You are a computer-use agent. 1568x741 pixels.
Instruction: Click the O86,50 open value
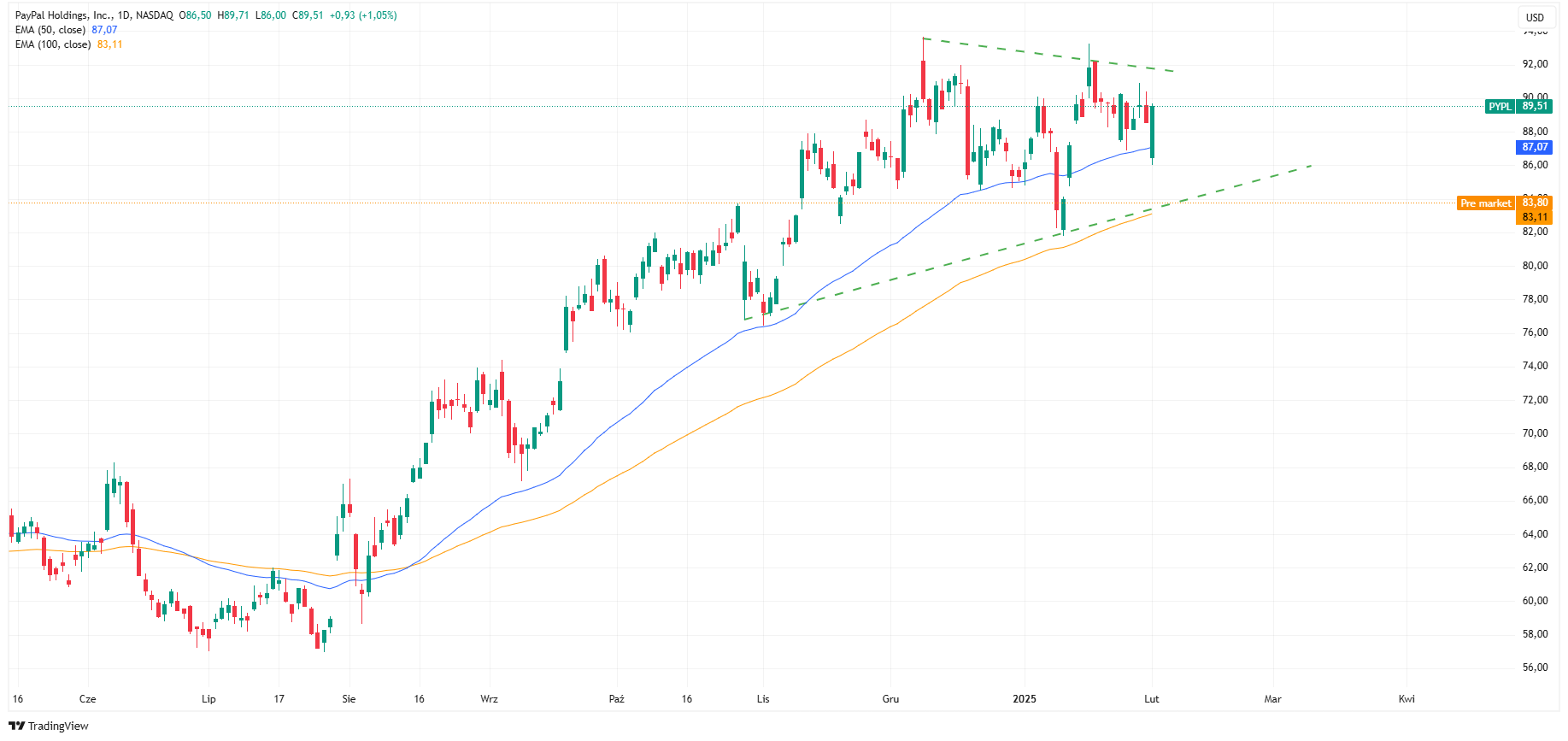(x=195, y=15)
